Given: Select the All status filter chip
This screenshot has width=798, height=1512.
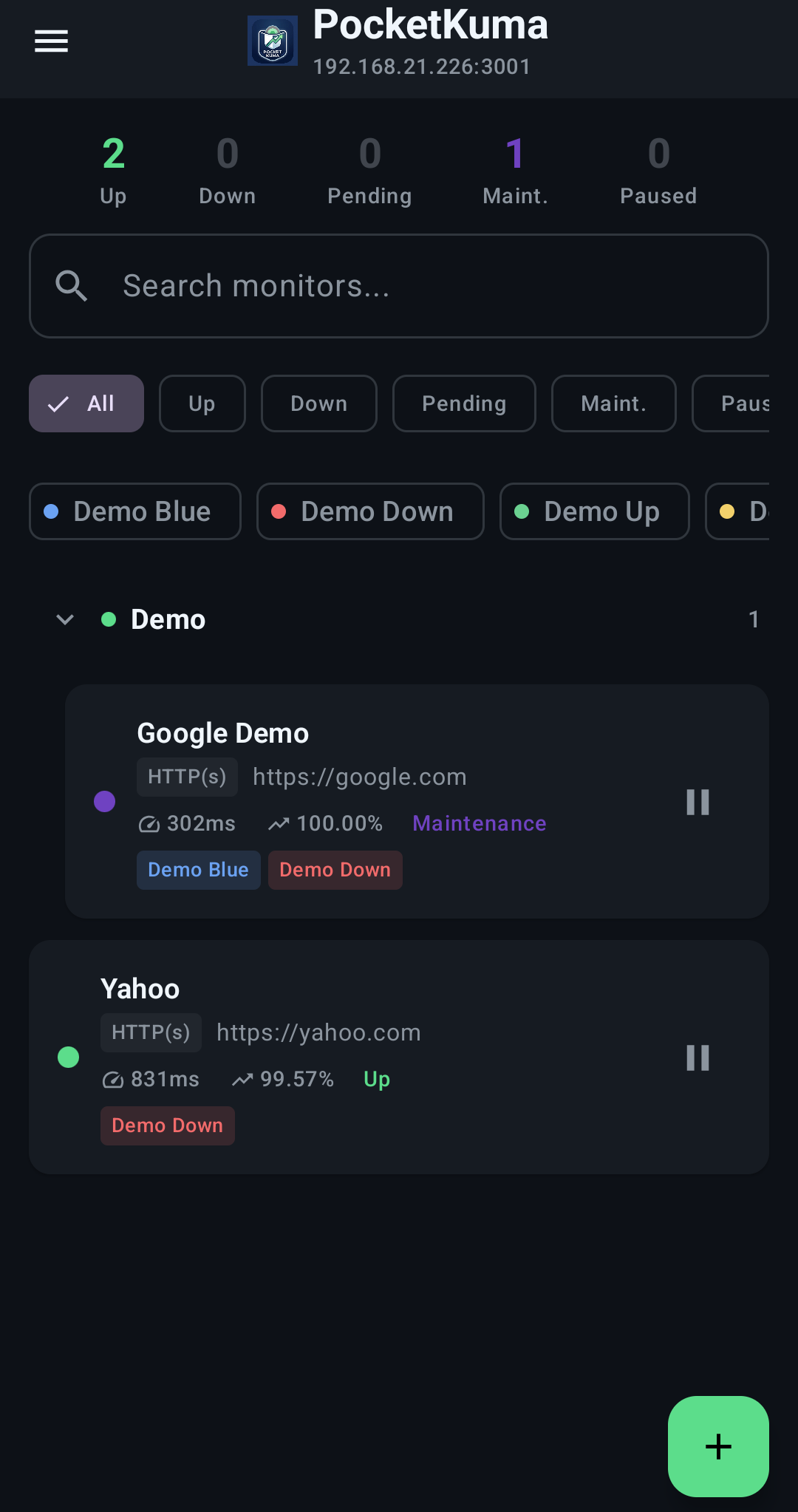Looking at the screenshot, I should [86, 403].
